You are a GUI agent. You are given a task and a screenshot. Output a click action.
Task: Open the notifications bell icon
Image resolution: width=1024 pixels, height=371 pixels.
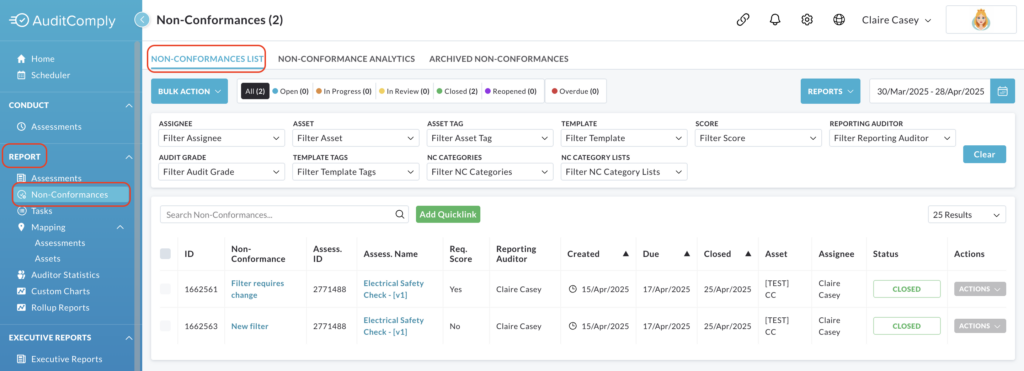click(x=775, y=20)
